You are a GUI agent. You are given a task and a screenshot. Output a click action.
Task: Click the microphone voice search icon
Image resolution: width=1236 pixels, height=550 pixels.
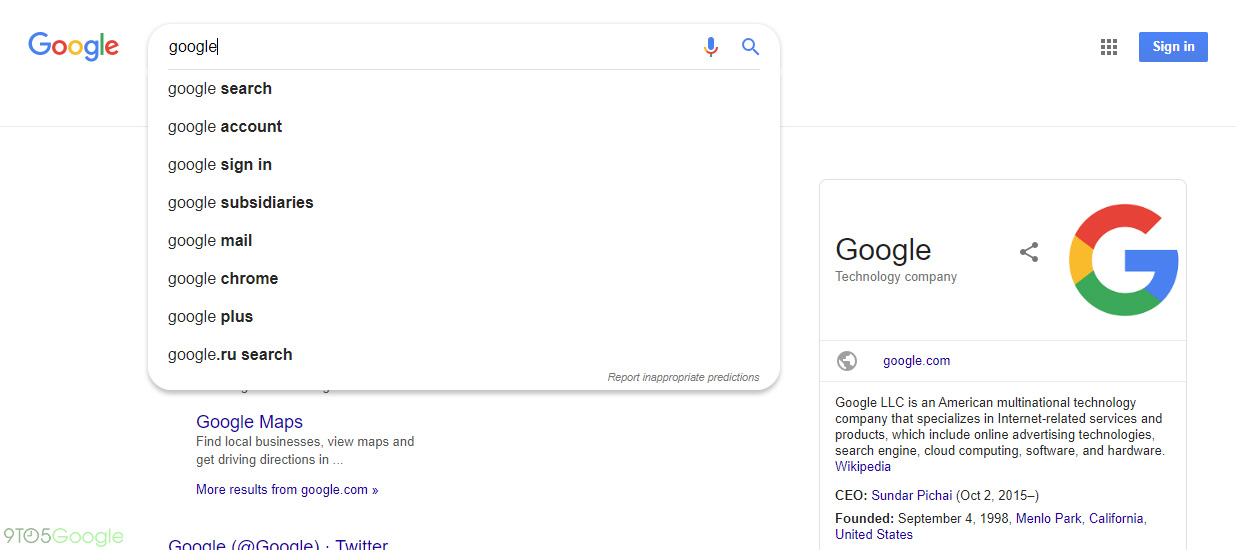[711, 47]
